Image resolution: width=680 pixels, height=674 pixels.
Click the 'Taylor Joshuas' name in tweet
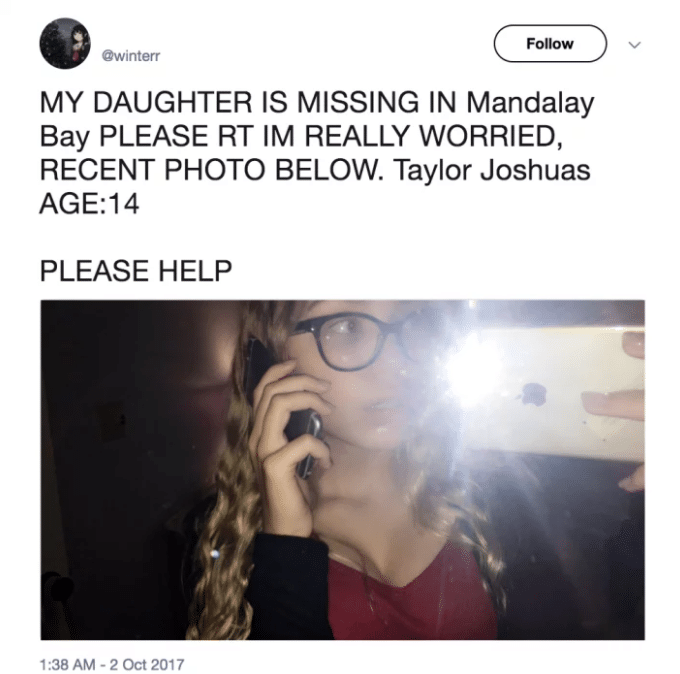click(491, 170)
